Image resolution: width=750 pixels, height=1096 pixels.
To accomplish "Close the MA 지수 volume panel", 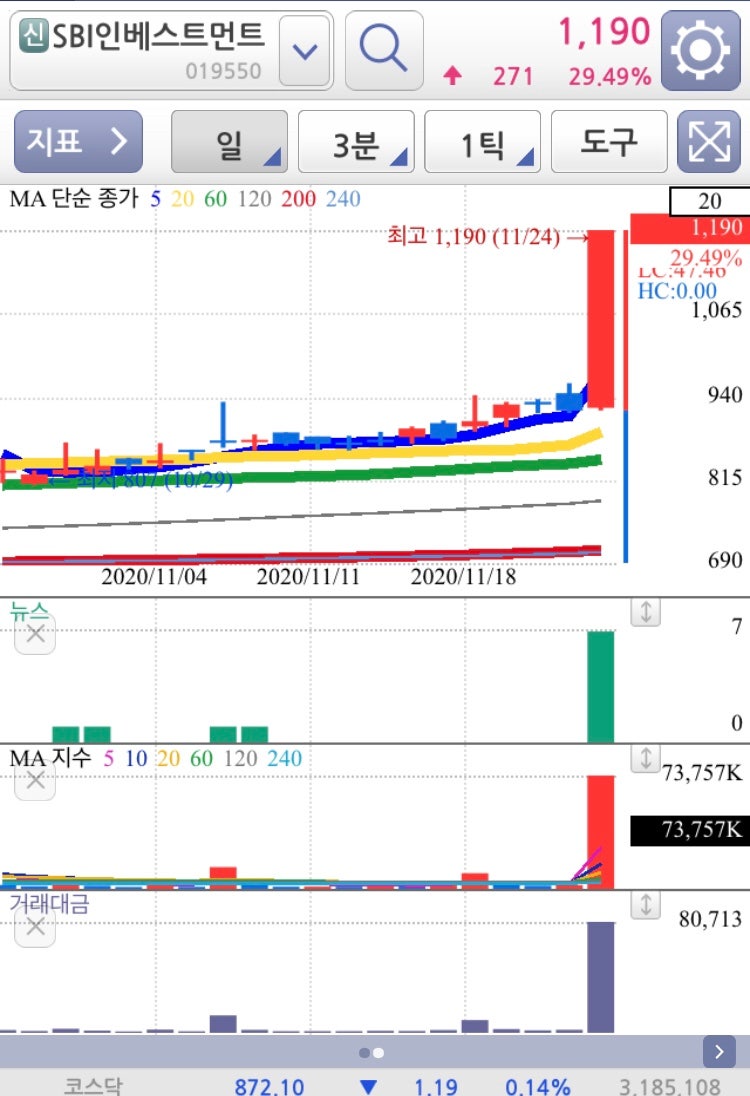I will pos(35,780).
